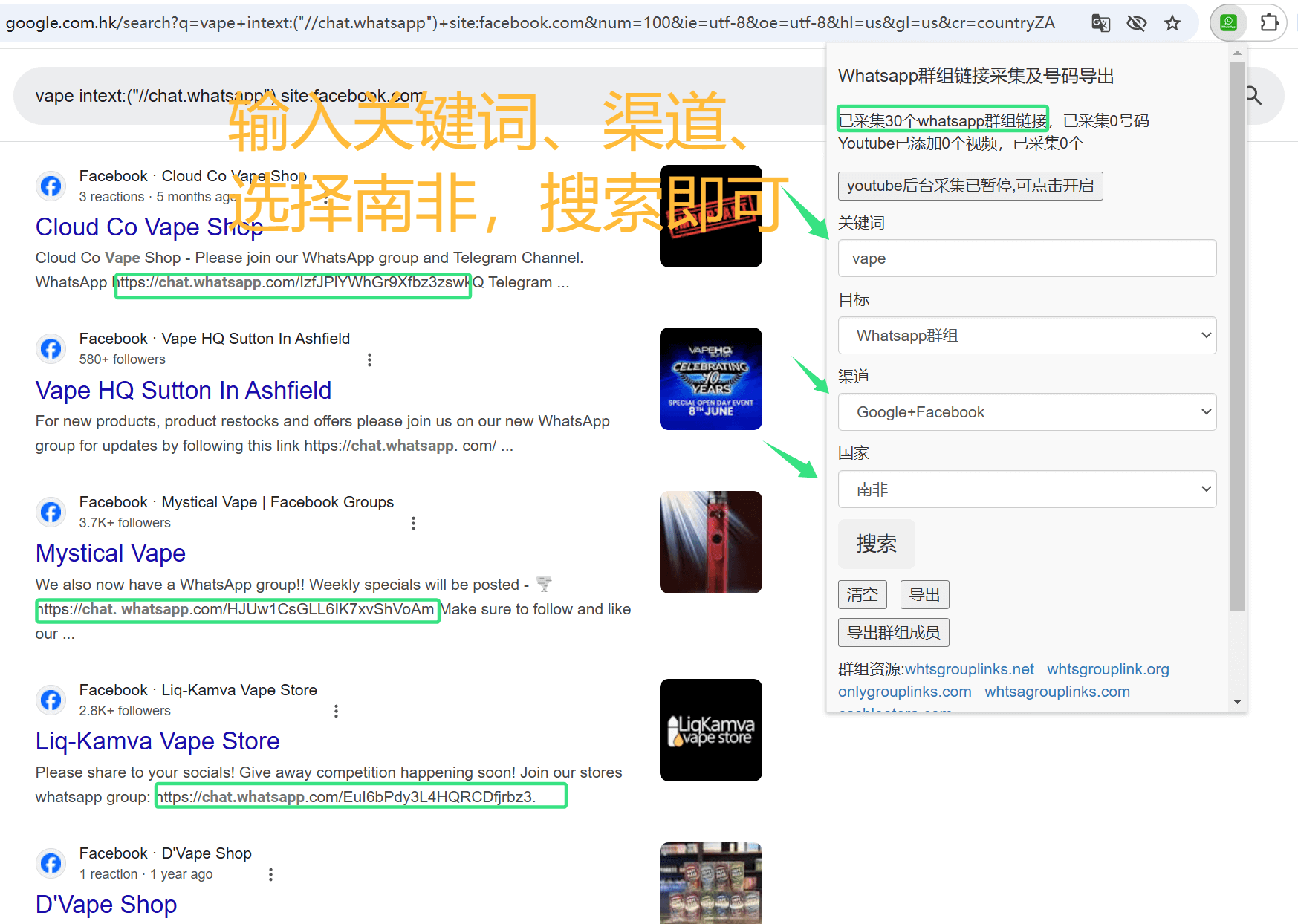Viewport: 1298px width, 924px height.
Task: Click the '1 reaction · 1 year ago' text
Action: 146,874
